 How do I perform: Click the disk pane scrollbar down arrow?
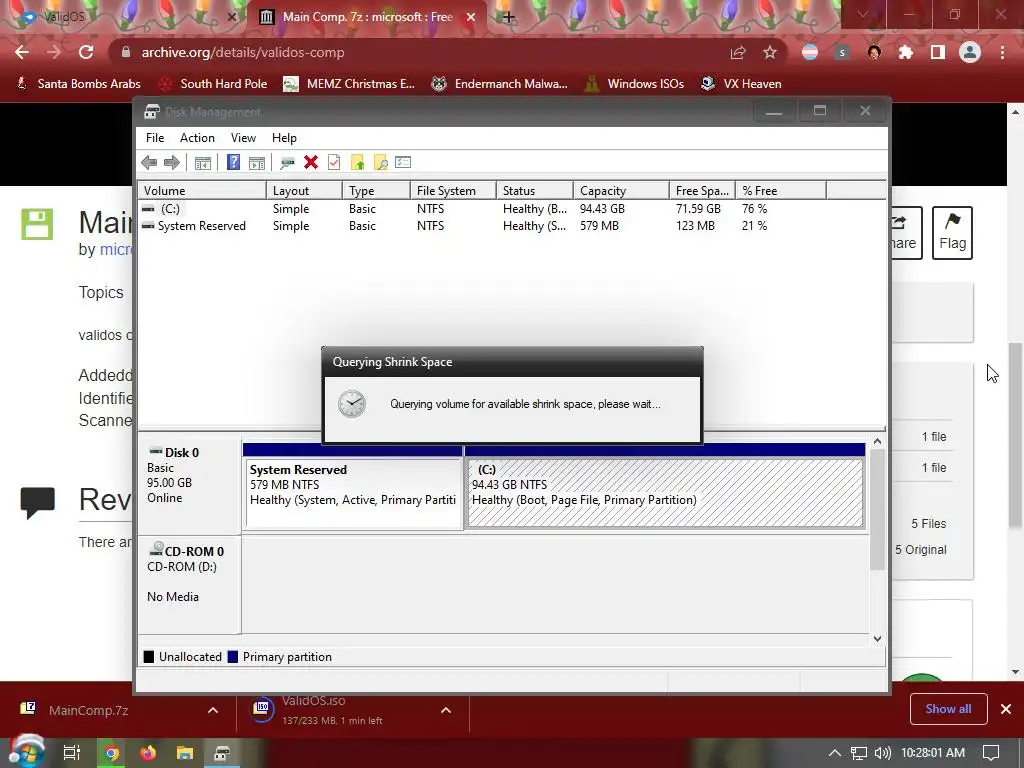click(x=878, y=639)
